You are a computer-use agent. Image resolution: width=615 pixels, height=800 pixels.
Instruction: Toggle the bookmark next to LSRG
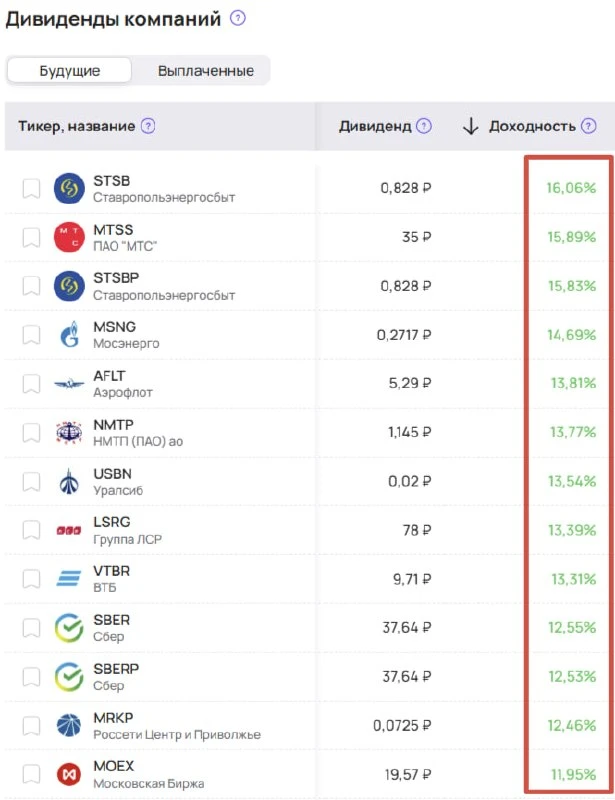coord(31,530)
